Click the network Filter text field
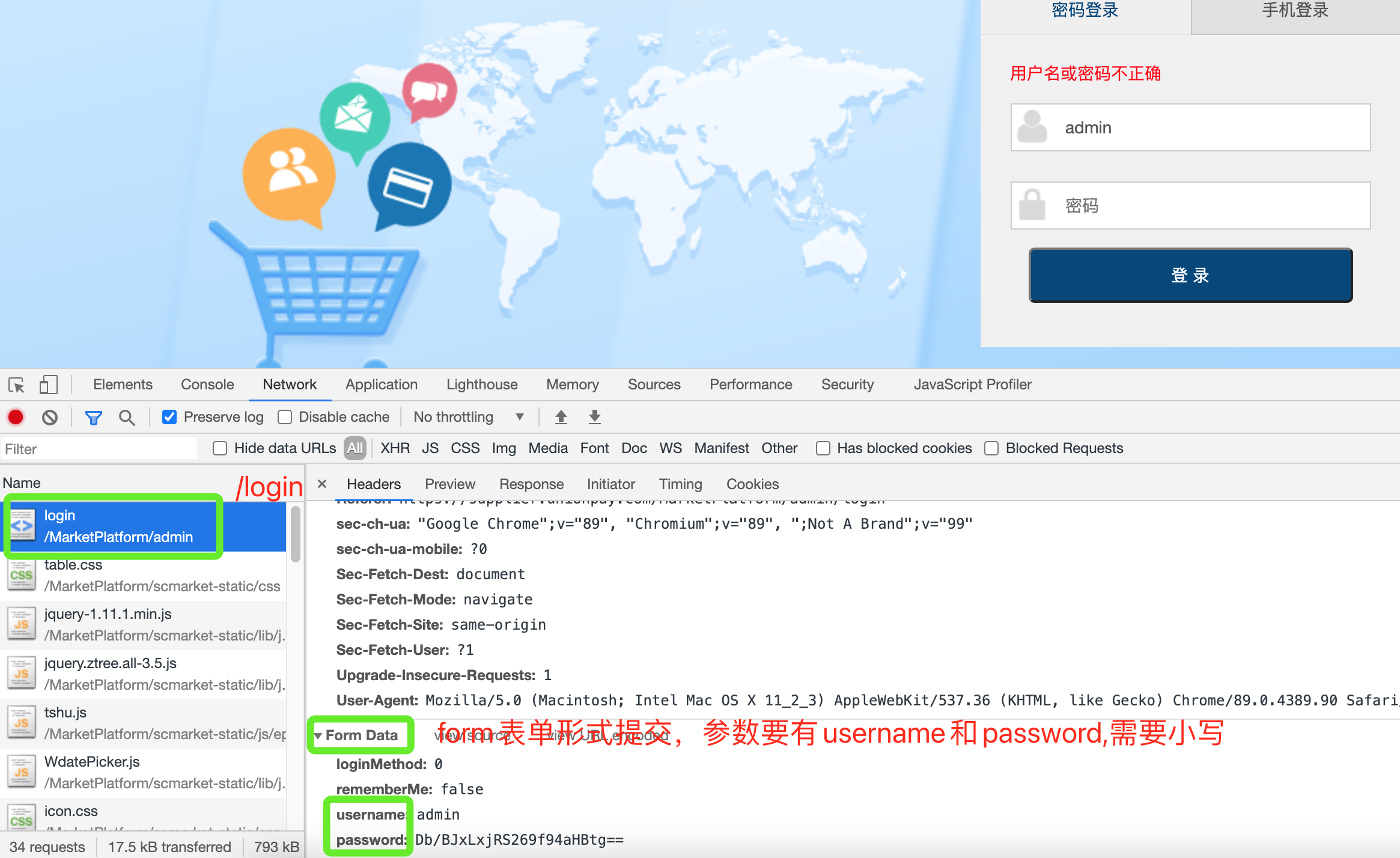1400x858 pixels. pyautogui.click(x=99, y=449)
